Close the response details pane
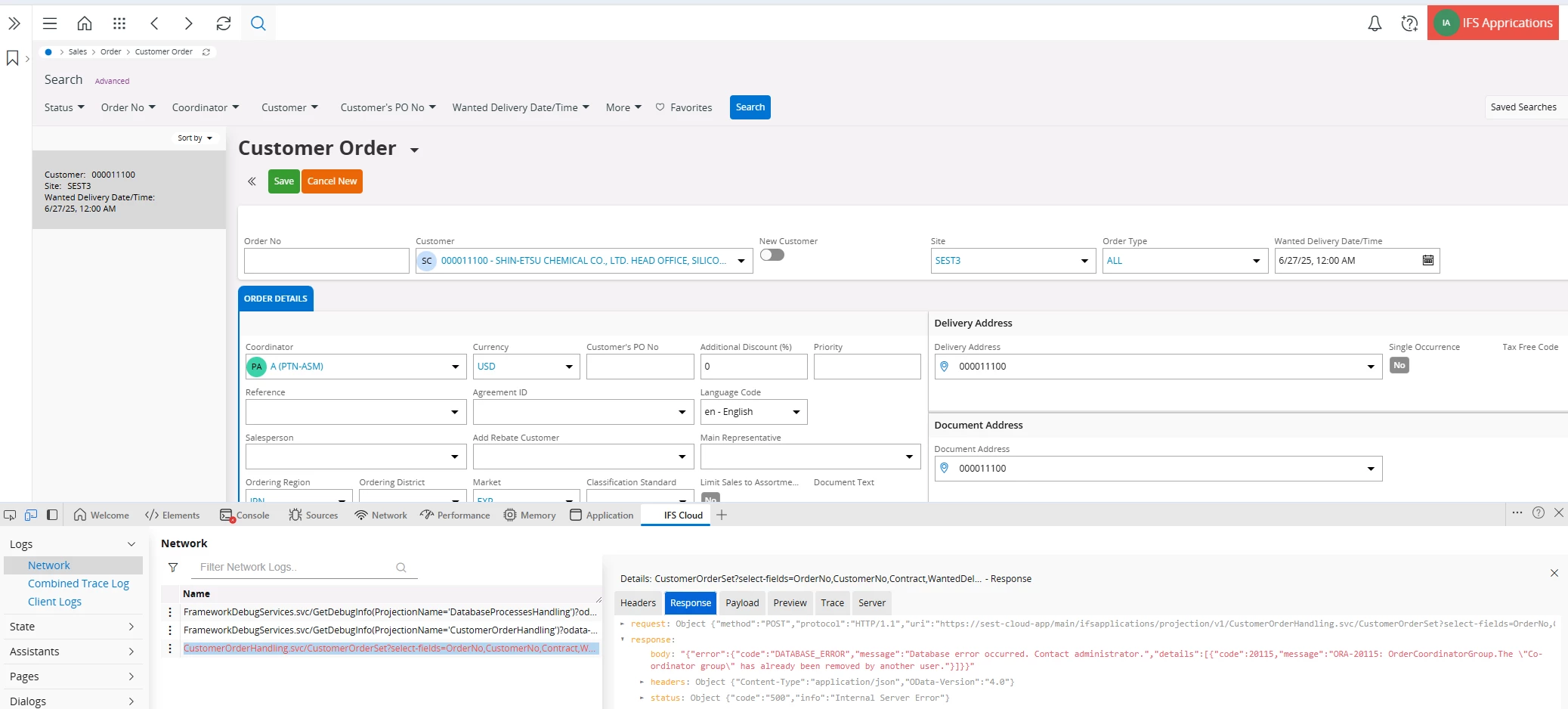The width and height of the screenshot is (1568, 709). pyautogui.click(x=1554, y=573)
